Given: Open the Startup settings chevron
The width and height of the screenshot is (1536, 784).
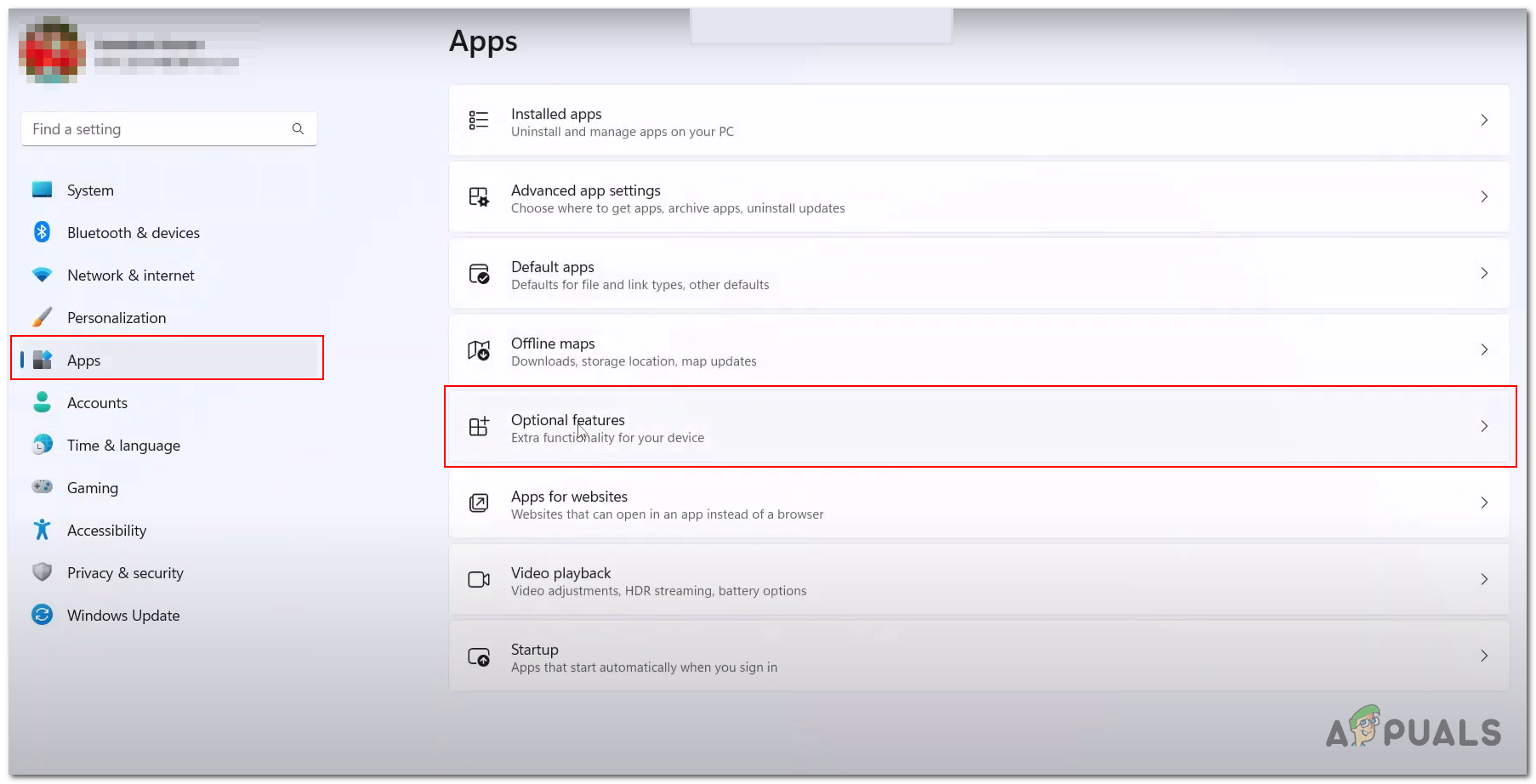Looking at the screenshot, I should click(1485, 656).
